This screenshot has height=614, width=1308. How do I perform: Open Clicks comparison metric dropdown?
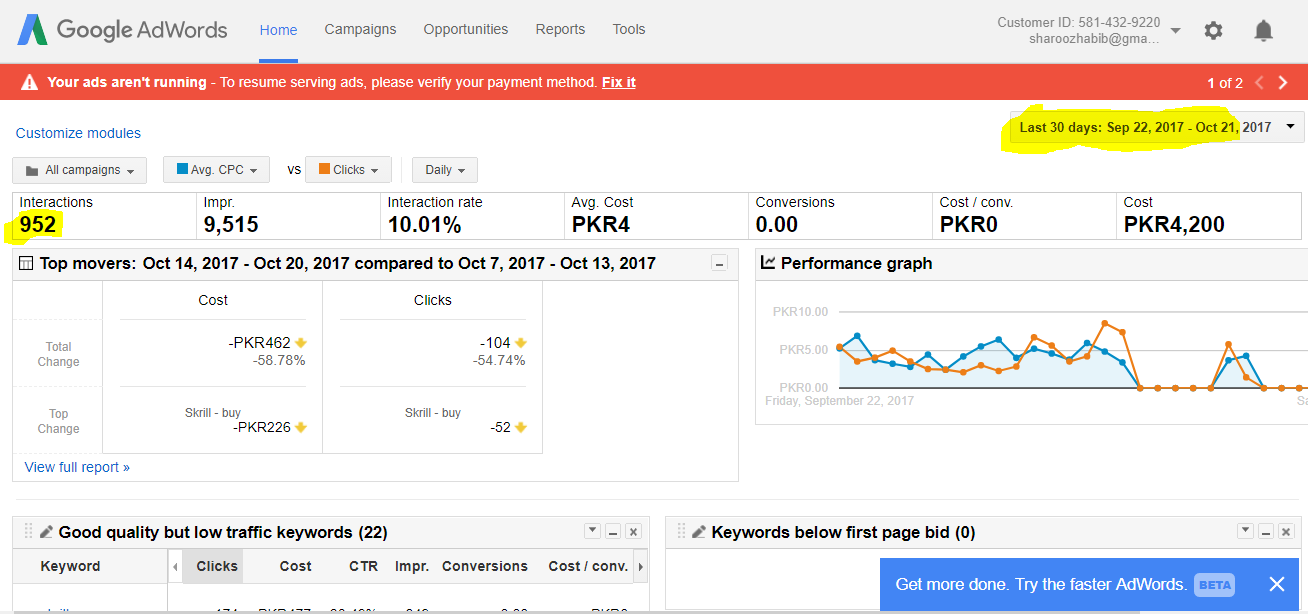[348, 170]
